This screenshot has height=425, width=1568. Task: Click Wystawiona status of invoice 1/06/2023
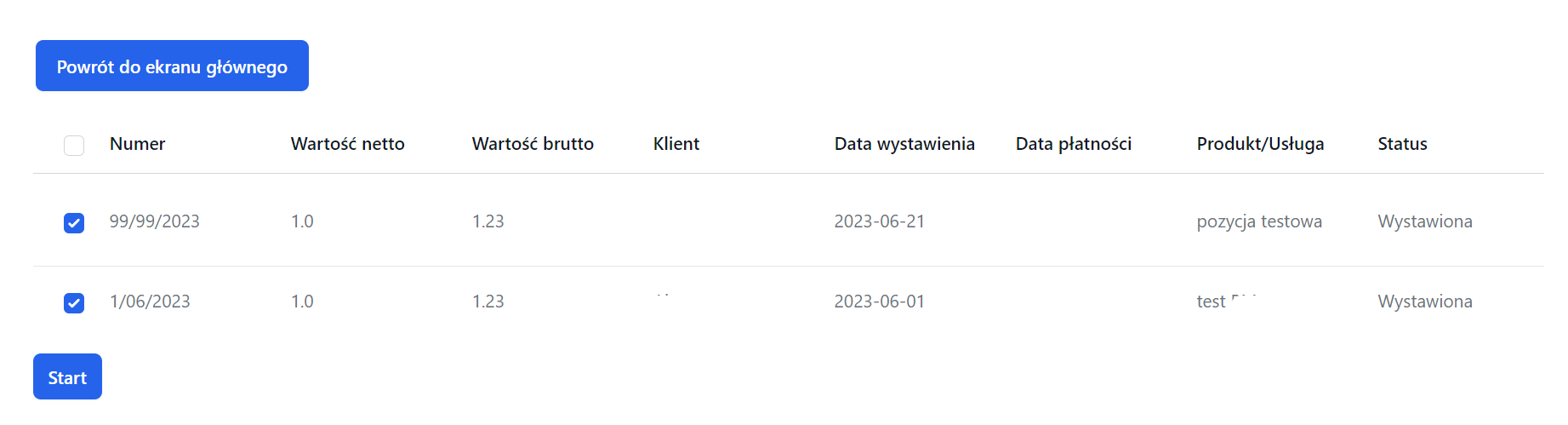click(1425, 302)
